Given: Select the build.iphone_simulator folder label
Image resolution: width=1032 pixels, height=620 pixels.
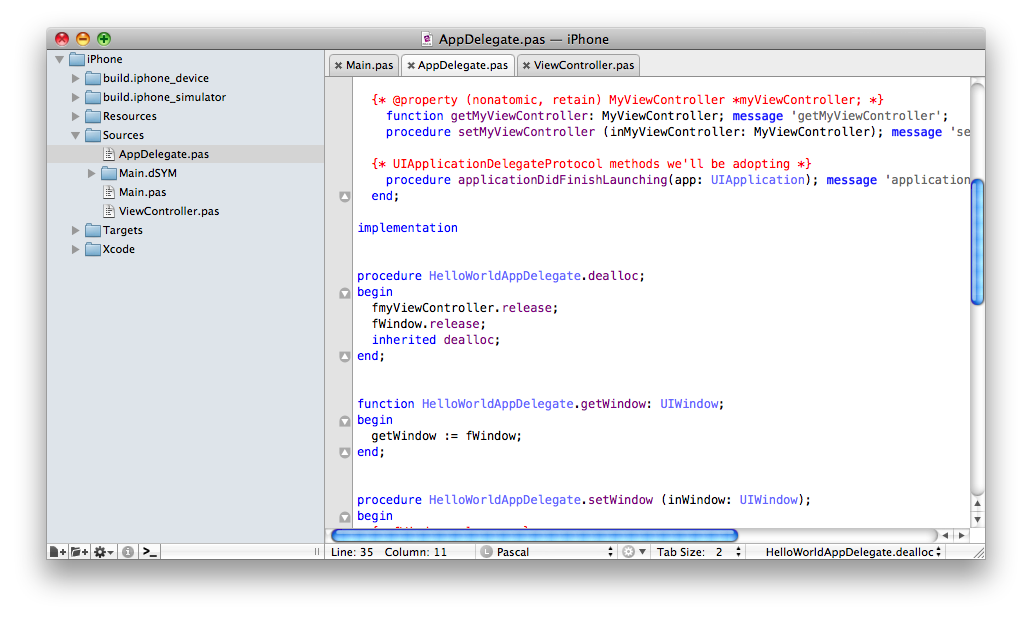Looking at the screenshot, I should [x=164, y=97].
